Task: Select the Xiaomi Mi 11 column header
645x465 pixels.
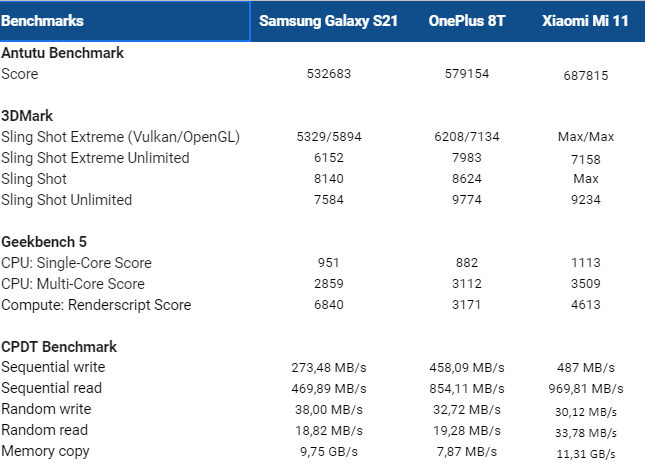Action: click(x=585, y=21)
